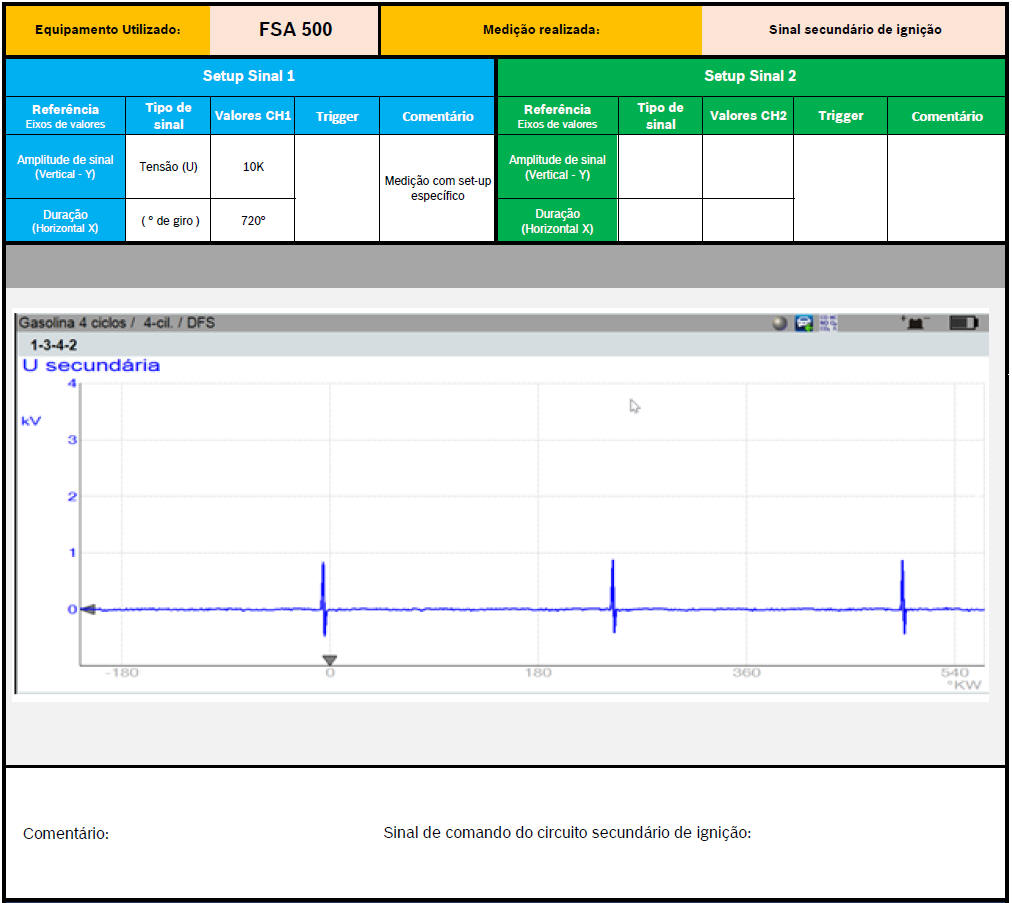
Task: Click the exhaust gas values icon
Action: click(x=828, y=323)
